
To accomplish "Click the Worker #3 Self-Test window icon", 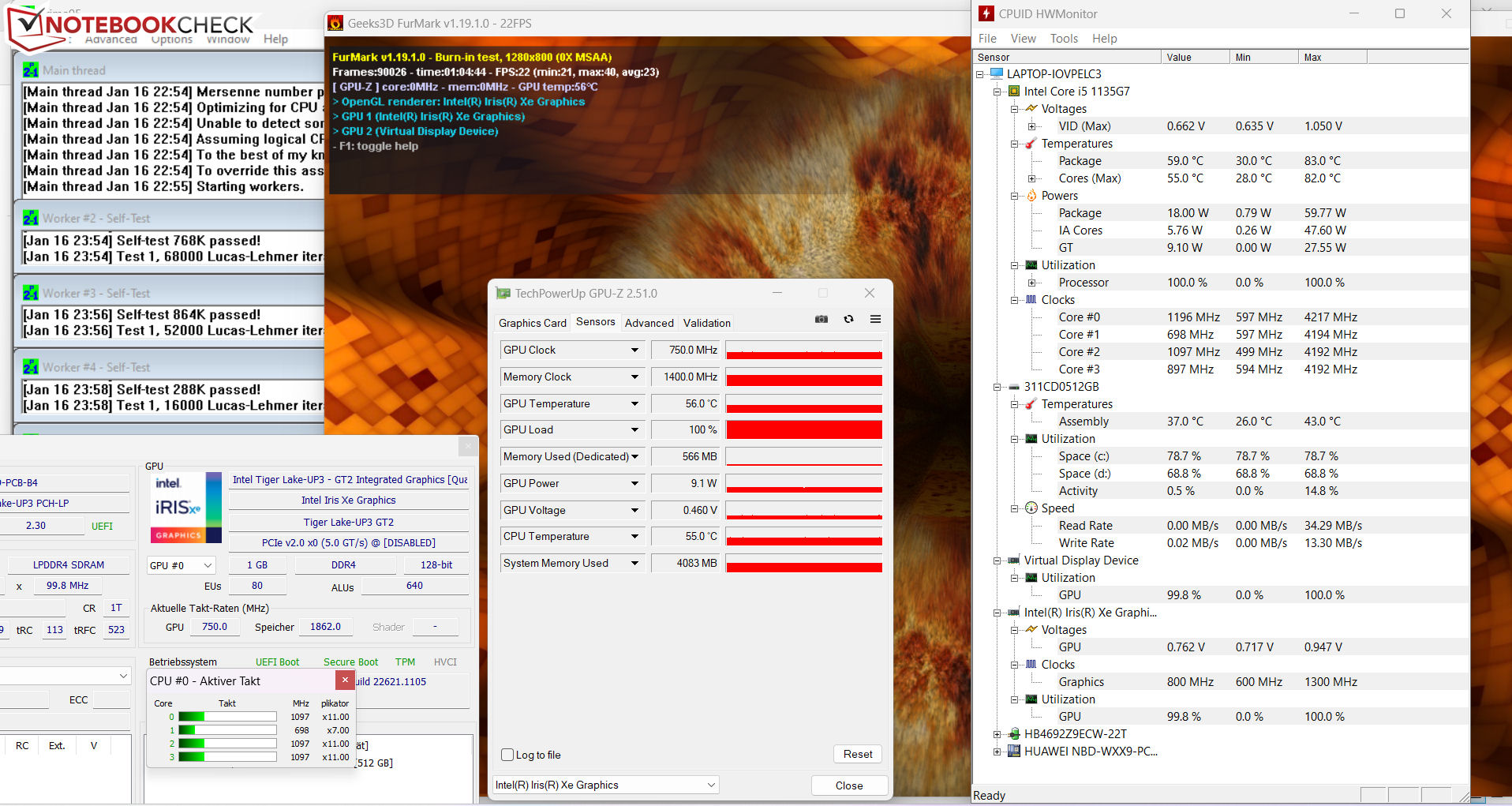I will (x=31, y=293).
